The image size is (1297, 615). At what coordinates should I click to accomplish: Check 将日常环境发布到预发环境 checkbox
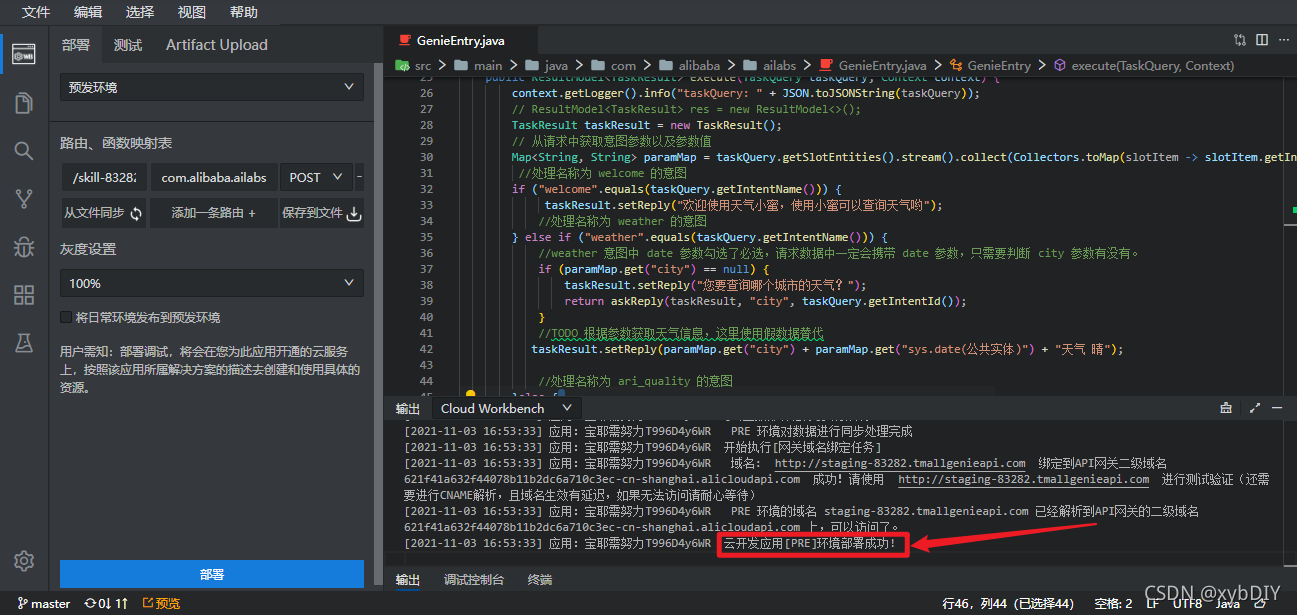point(66,317)
